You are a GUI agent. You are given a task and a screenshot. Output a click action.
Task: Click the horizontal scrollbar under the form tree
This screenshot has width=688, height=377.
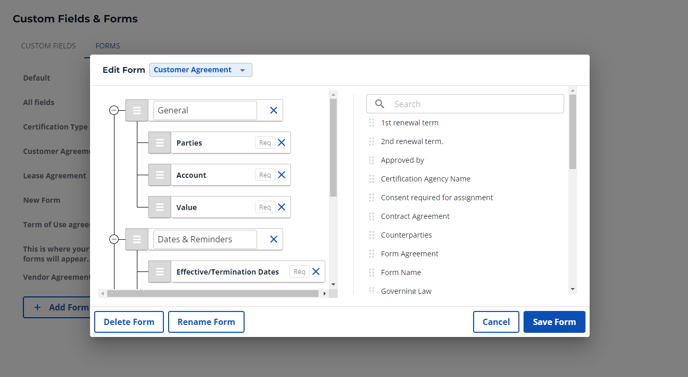coord(213,293)
